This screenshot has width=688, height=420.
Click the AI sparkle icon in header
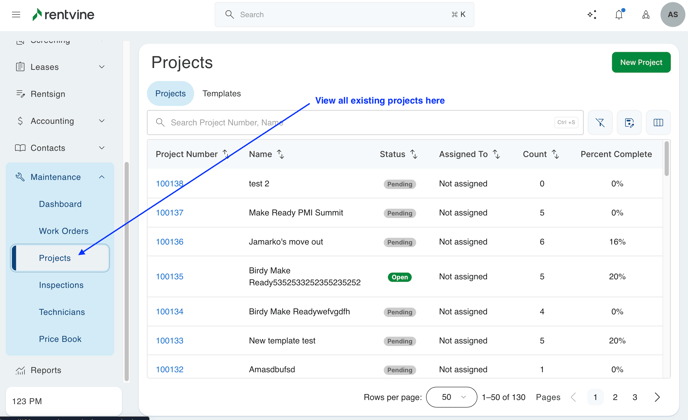592,15
